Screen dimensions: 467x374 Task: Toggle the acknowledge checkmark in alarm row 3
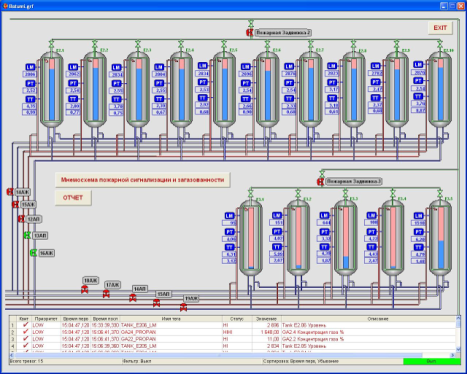coord(25,339)
